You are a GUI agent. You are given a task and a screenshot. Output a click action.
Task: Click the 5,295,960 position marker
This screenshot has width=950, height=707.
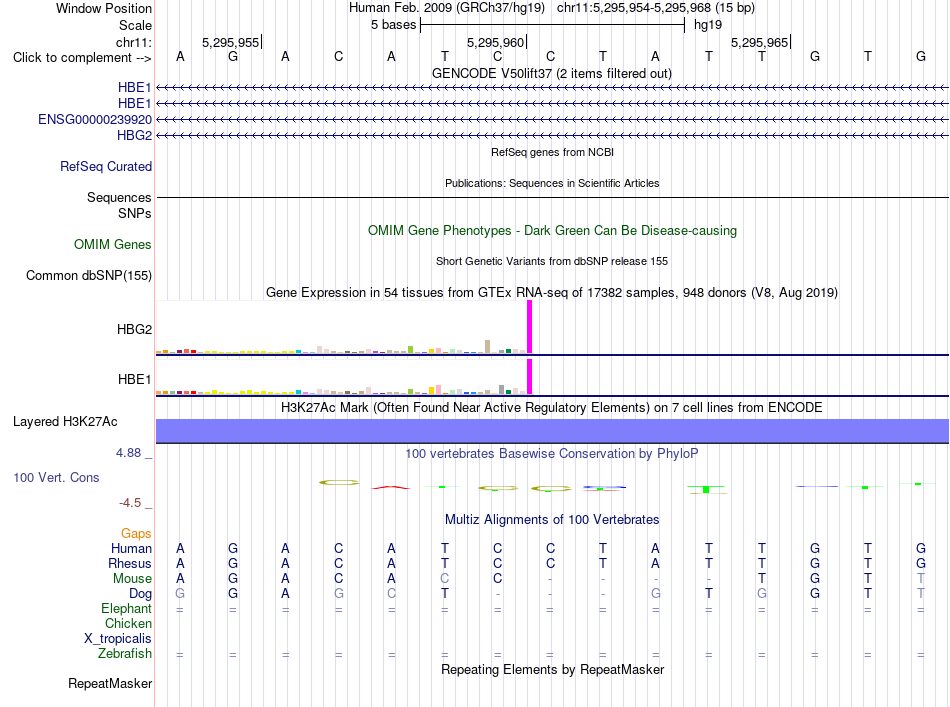point(496,42)
